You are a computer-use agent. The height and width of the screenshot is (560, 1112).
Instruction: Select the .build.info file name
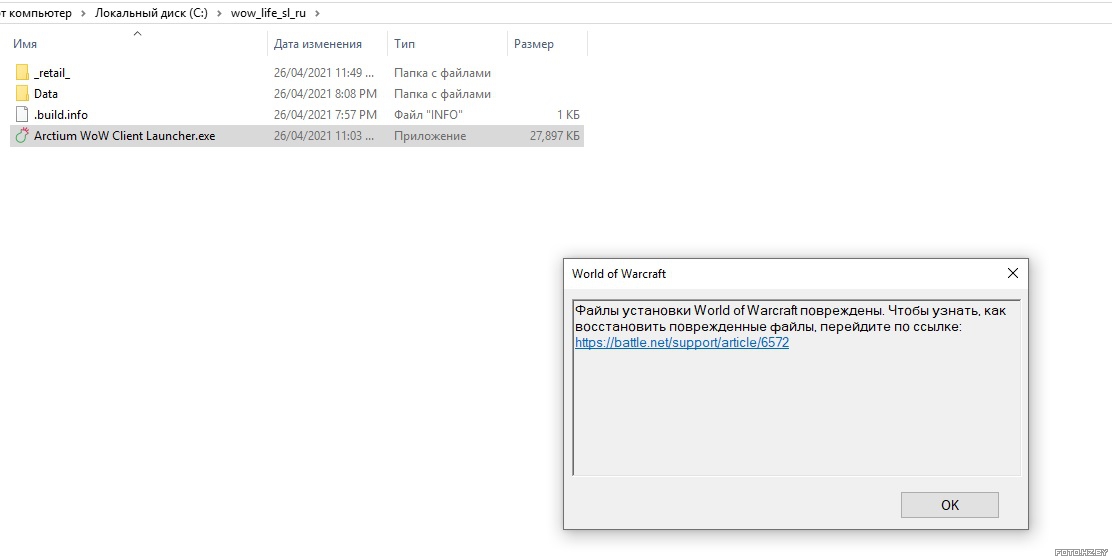click(x=61, y=114)
